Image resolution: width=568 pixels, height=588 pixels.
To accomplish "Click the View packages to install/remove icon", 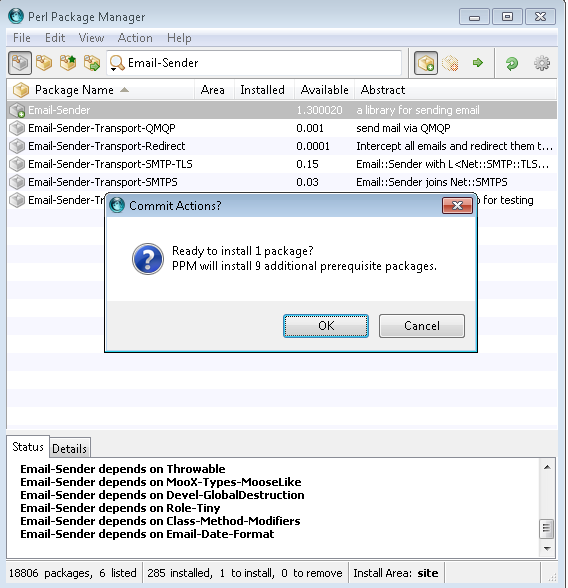I will tap(92, 63).
